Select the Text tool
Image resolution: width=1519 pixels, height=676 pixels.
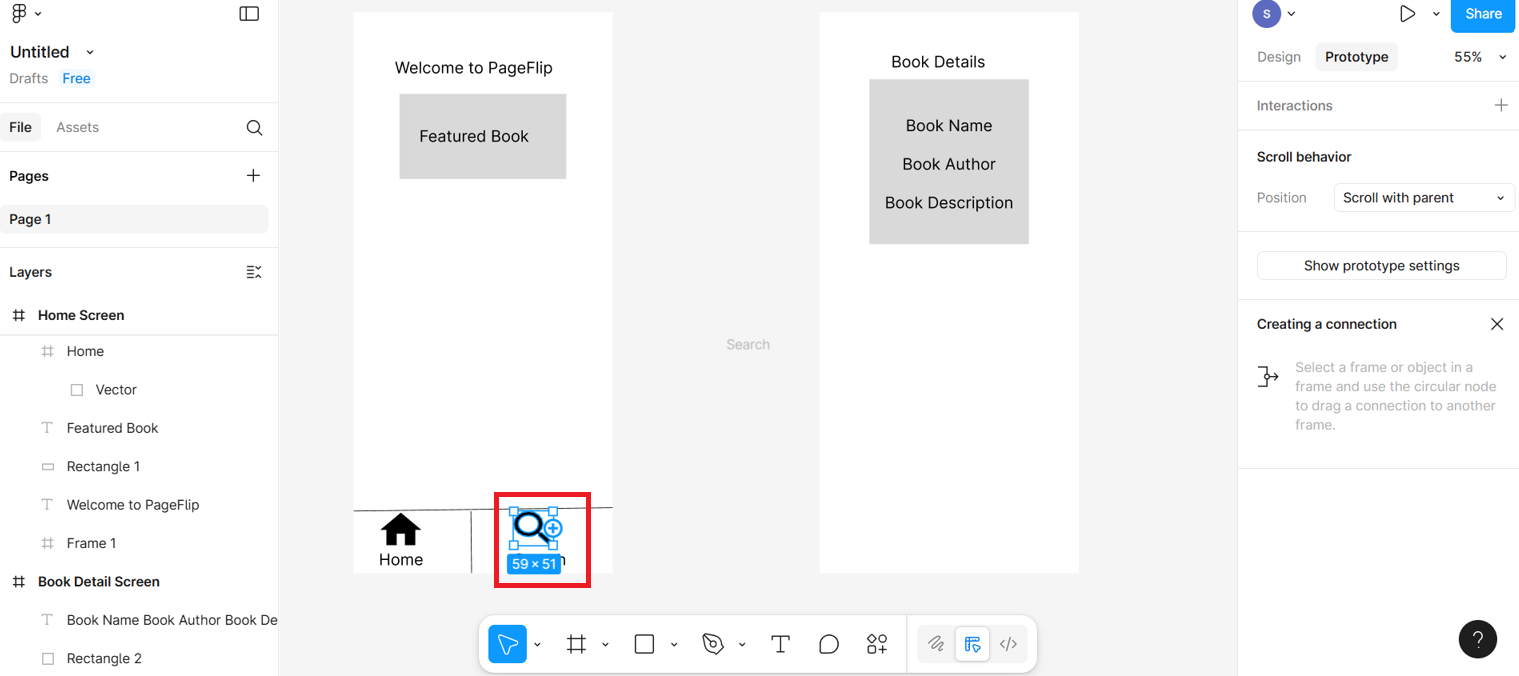[780, 645]
